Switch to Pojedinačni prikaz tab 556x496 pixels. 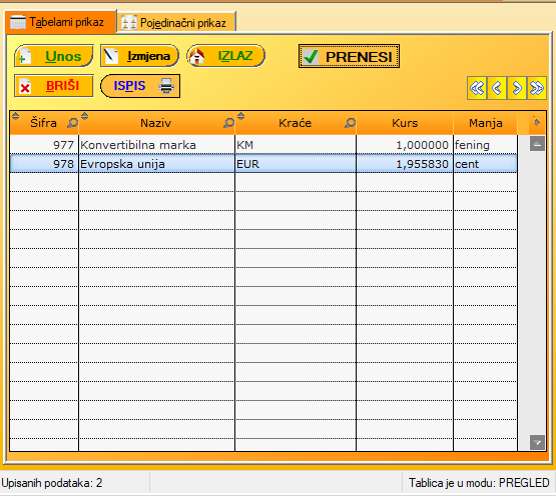pyautogui.click(x=176, y=23)
